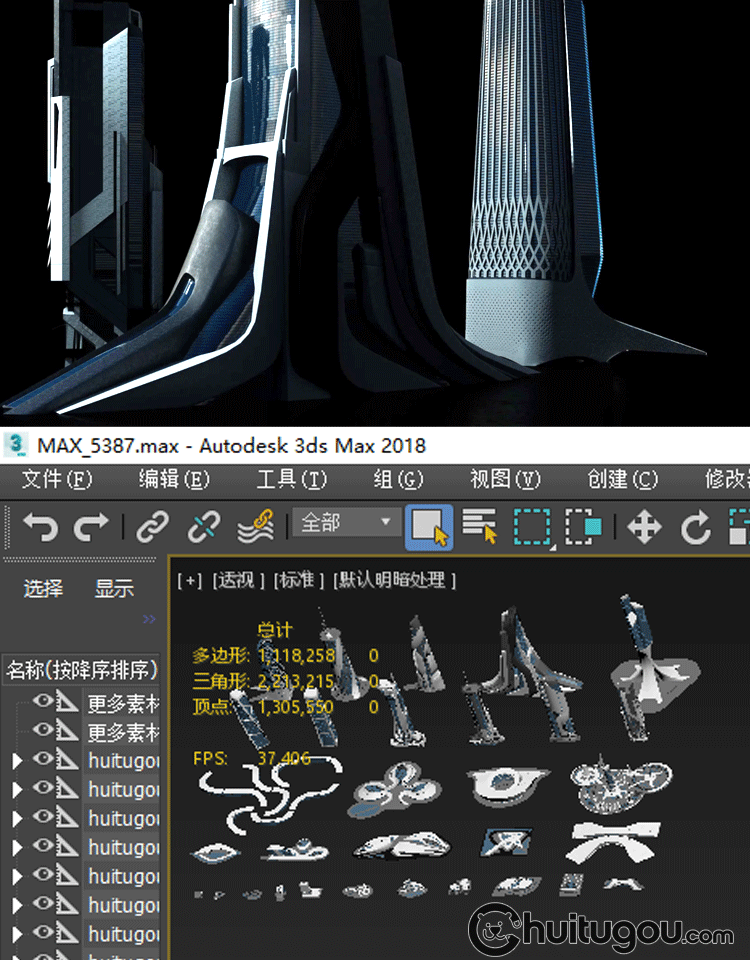Click the Unlink Selection chain icon
Viewport: 750px width, 960px height.
click(204, 526)
